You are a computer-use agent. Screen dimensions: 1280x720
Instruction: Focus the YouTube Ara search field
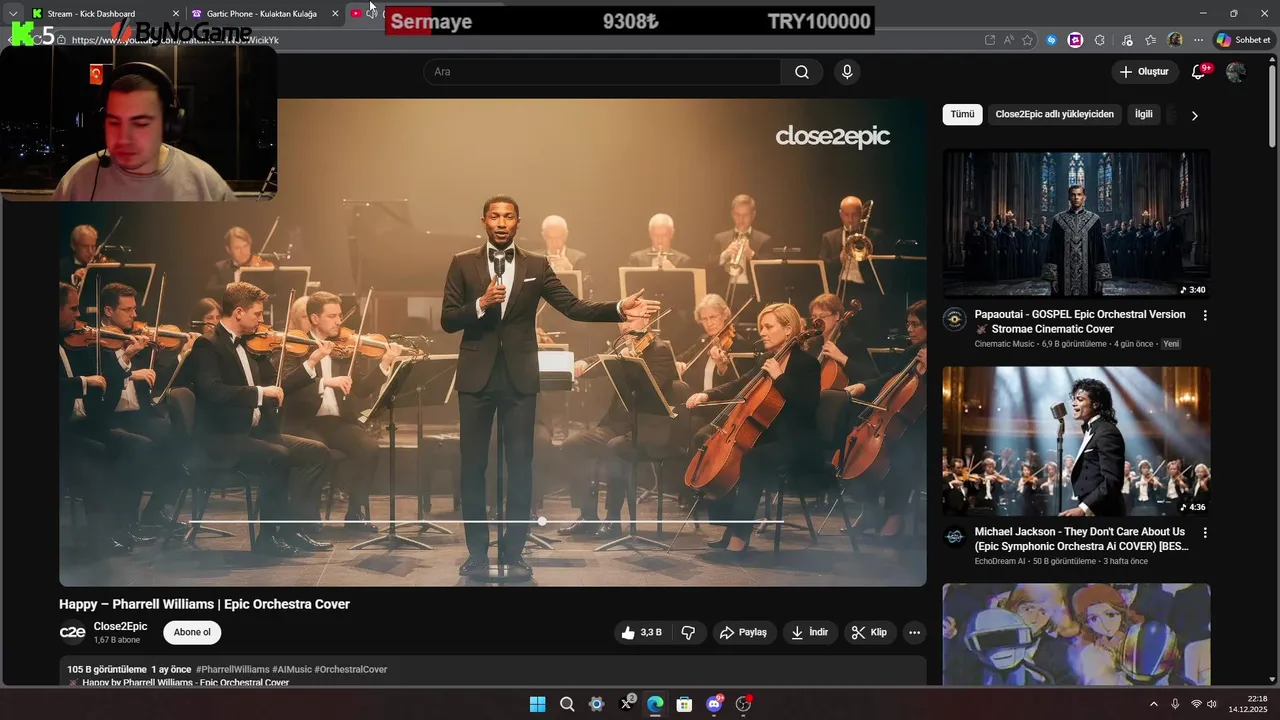pos(602,72)
